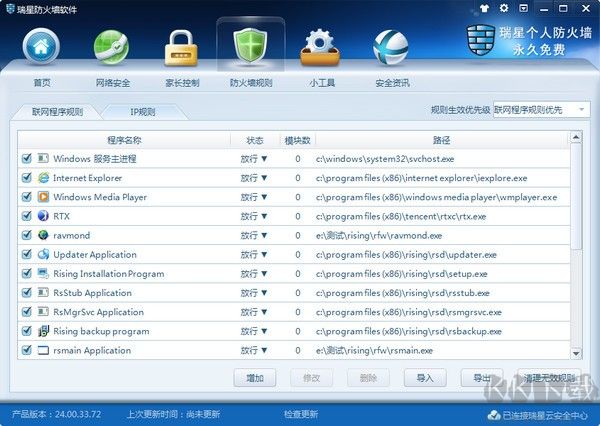Viewport: 600px width, 426px height.
Task: Click the Internet Explorer program icon
Action: pos(43,178)
